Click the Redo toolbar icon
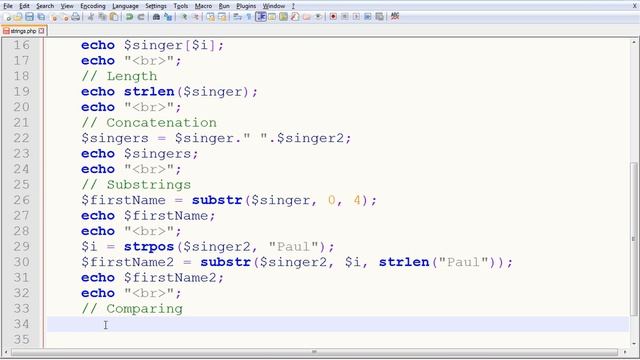This screenshot has height=360, width=640. pyautogui.click(x=141, y=17)
